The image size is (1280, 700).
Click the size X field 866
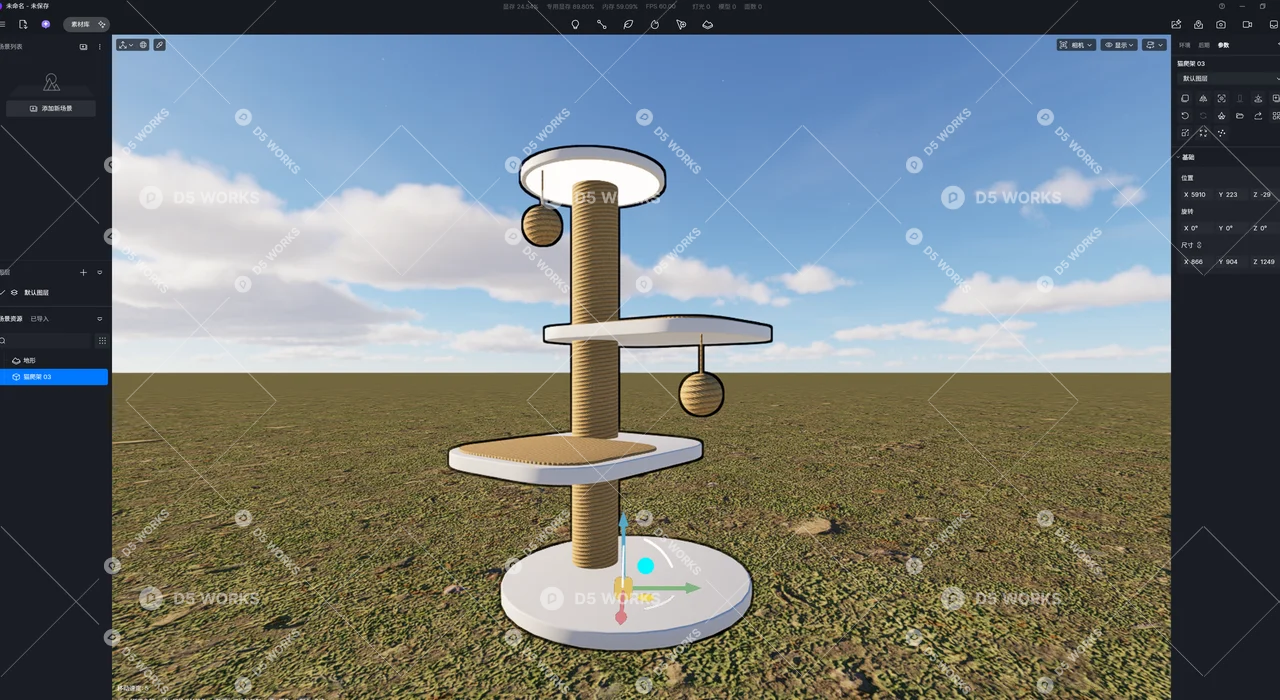coord(1196,262)
